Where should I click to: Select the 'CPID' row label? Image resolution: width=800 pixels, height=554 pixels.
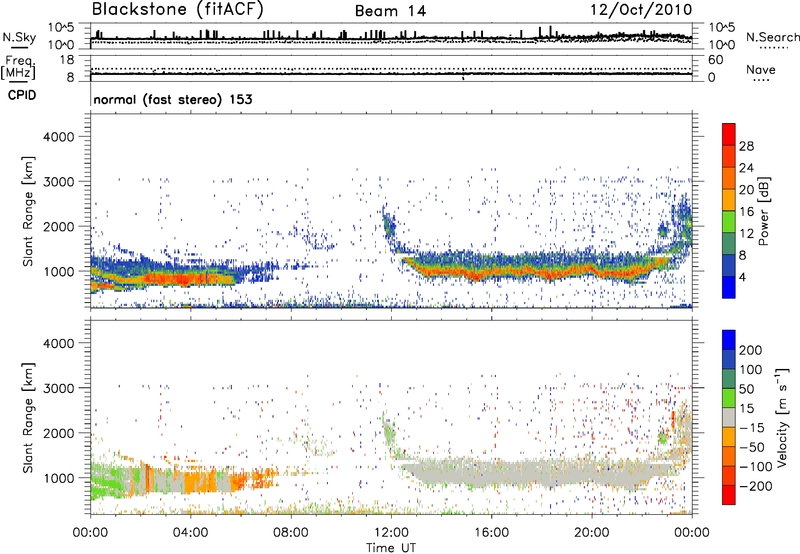(22, 95)
